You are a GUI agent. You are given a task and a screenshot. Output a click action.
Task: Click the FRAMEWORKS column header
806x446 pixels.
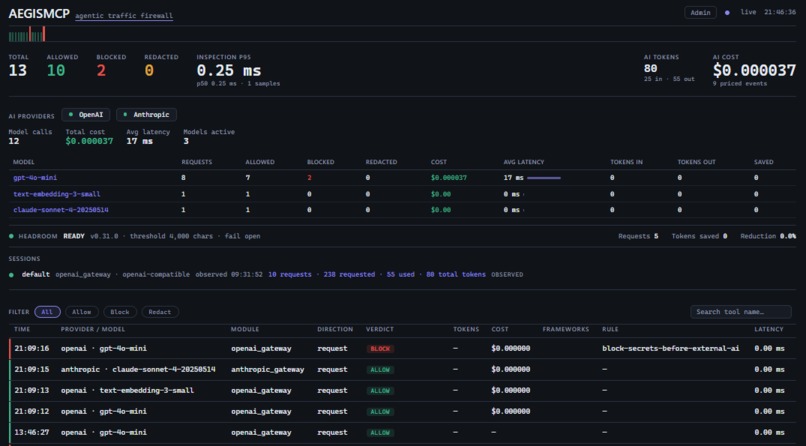pyautogui.click(x=565, y=329)
